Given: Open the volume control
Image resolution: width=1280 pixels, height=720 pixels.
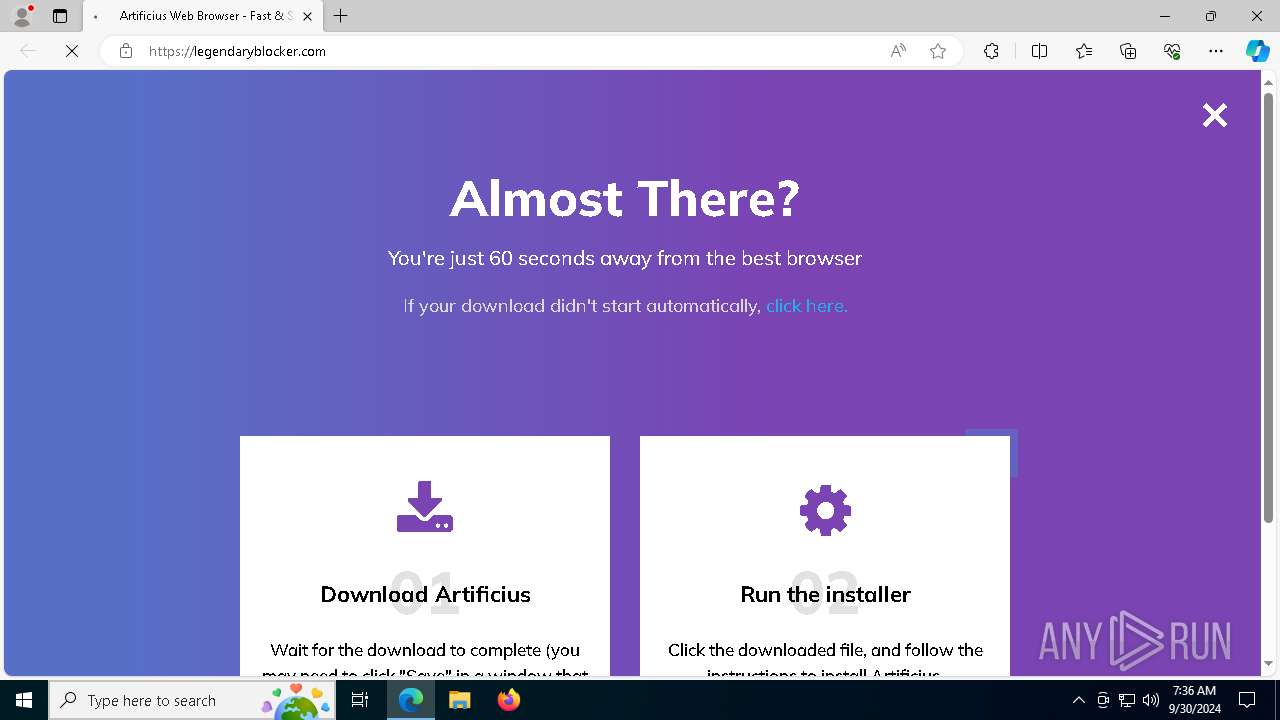Looking at the screenshot, I should point(1151,700).
